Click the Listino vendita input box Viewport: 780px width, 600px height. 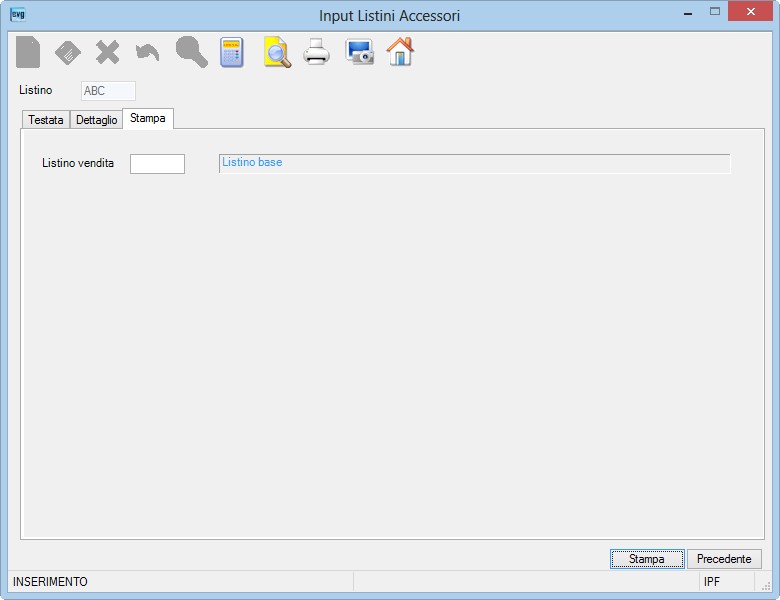(157, 164)
